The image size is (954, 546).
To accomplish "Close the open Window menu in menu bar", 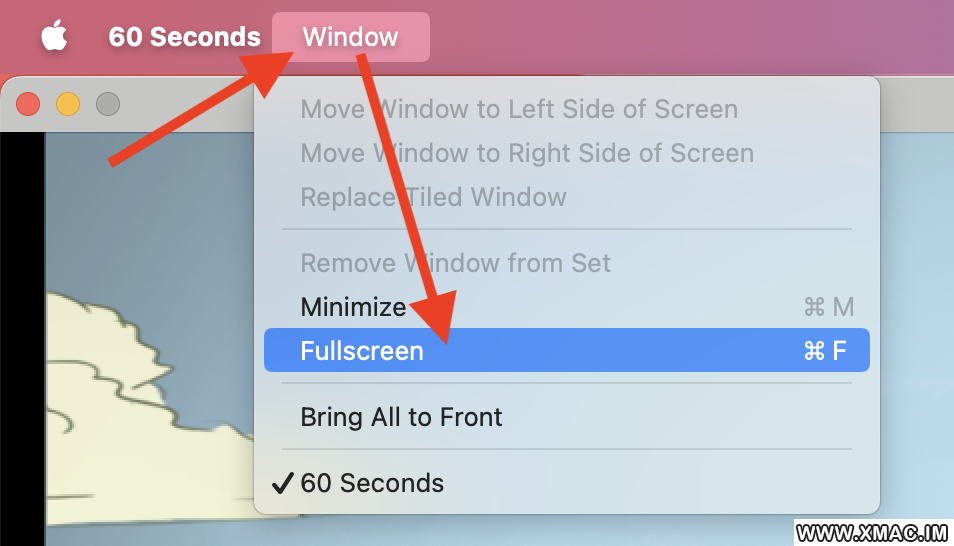I will click(x=350, y=37).
